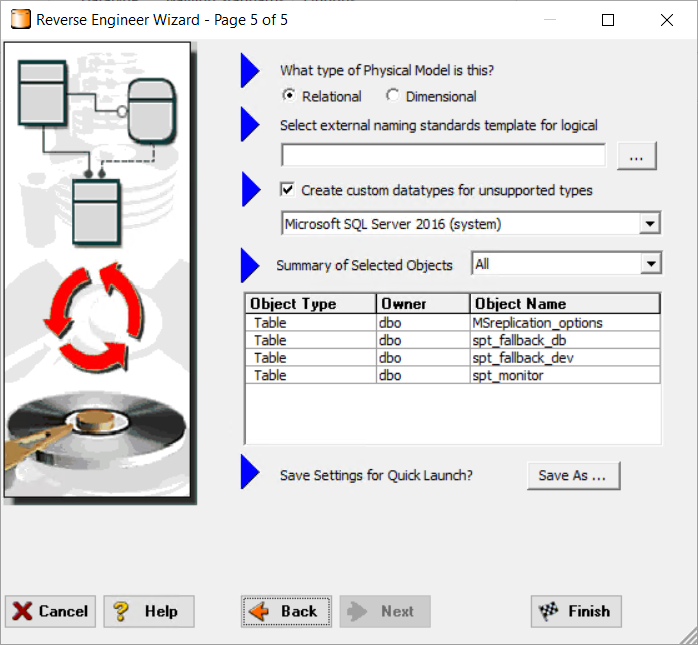The width and height of the screenshot is (698, 645).
Task: Expand the Summary filter All dropdown
Action: 651,264
